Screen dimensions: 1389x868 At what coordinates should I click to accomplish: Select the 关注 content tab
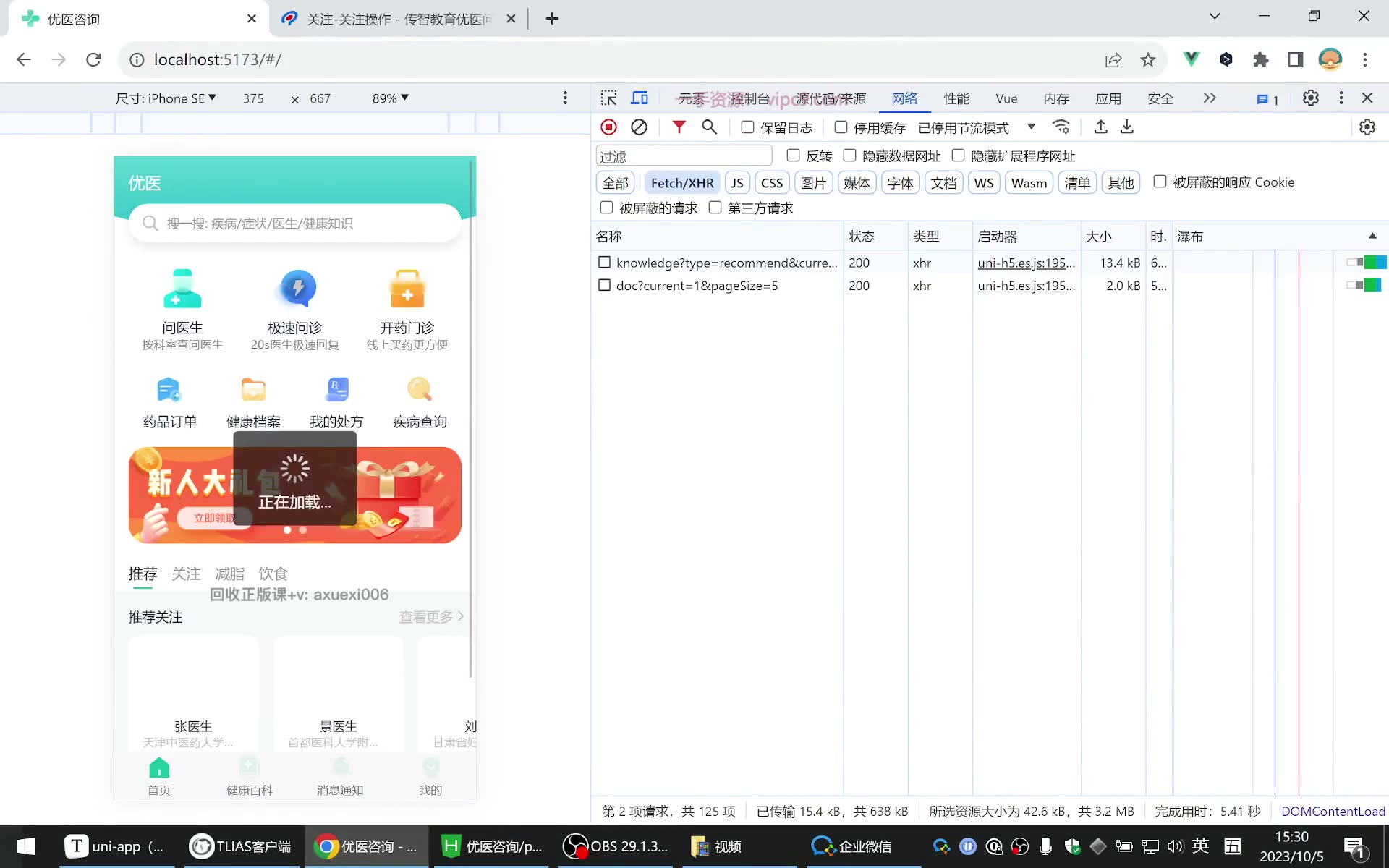186,574
